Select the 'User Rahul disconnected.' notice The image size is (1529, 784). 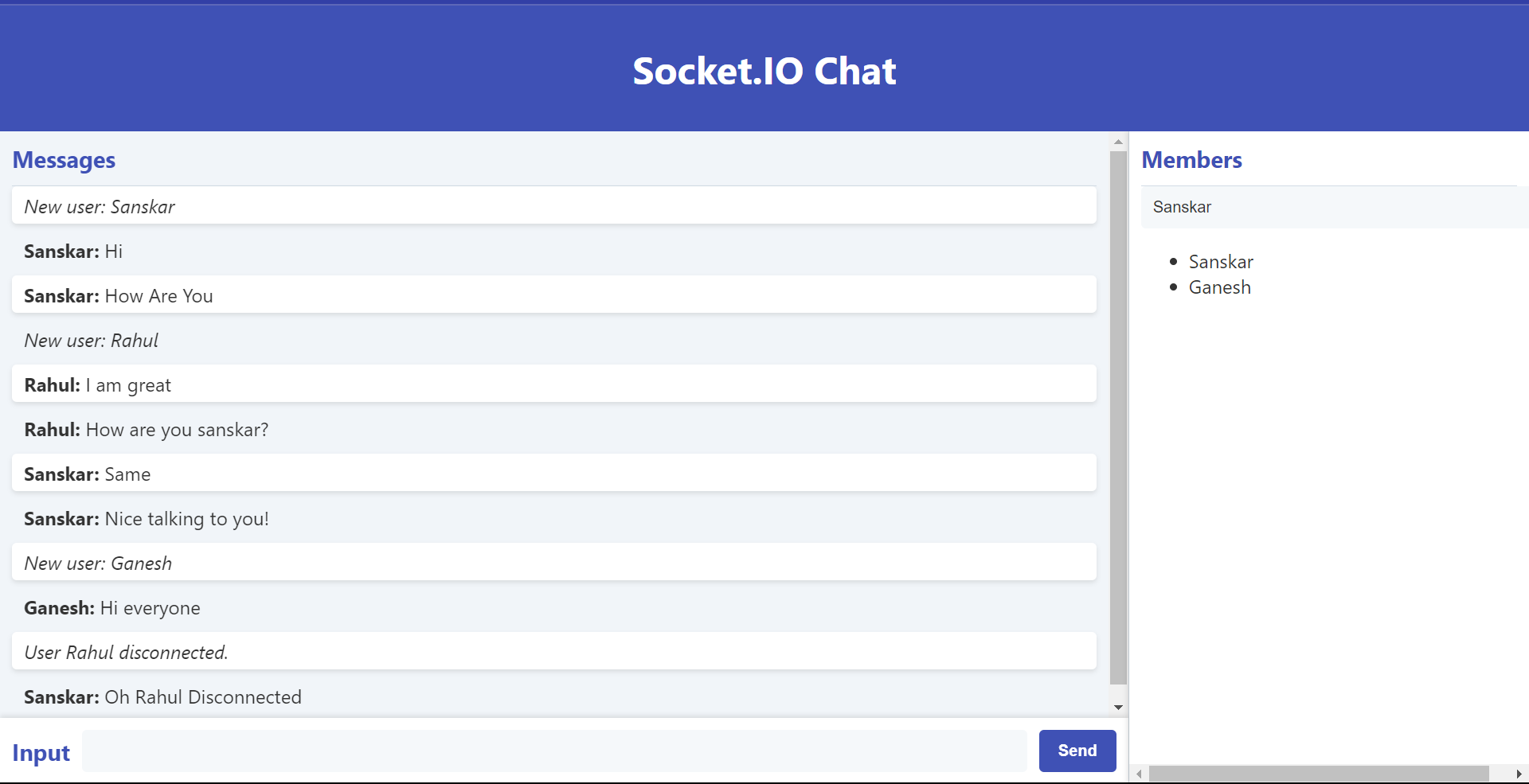click(553, 651)
